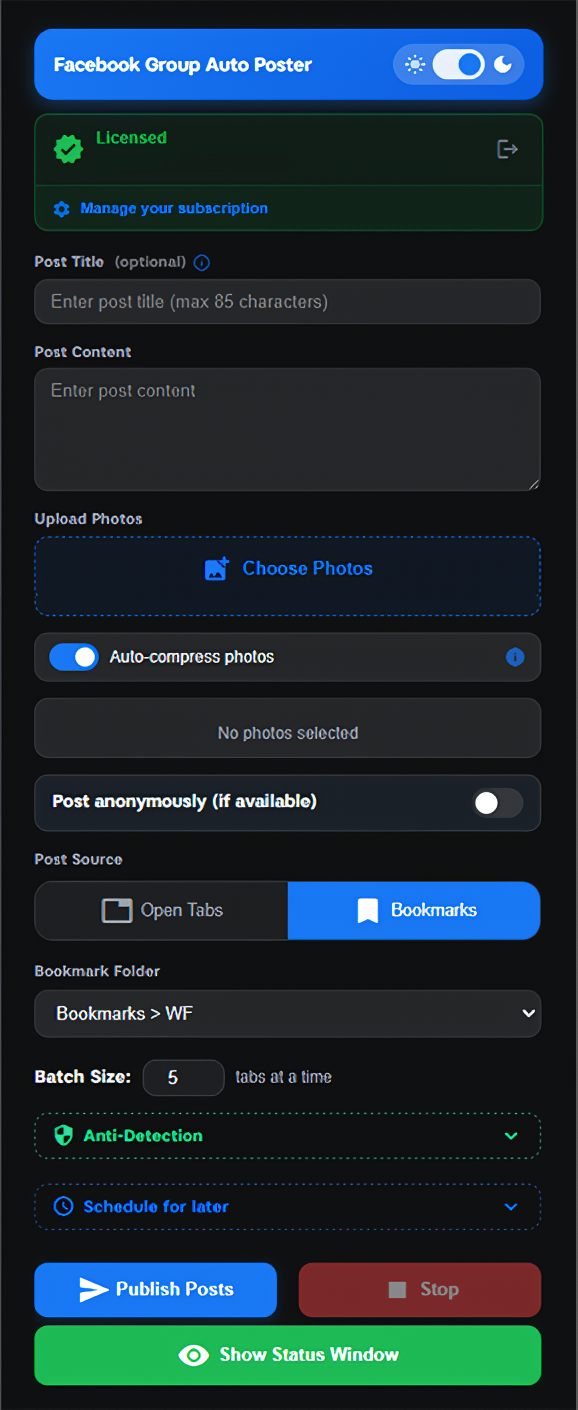Viewport: 578px width, 1410px height.
Task: Disable Auto-compress photos
Action: click(x=73, y=657)
